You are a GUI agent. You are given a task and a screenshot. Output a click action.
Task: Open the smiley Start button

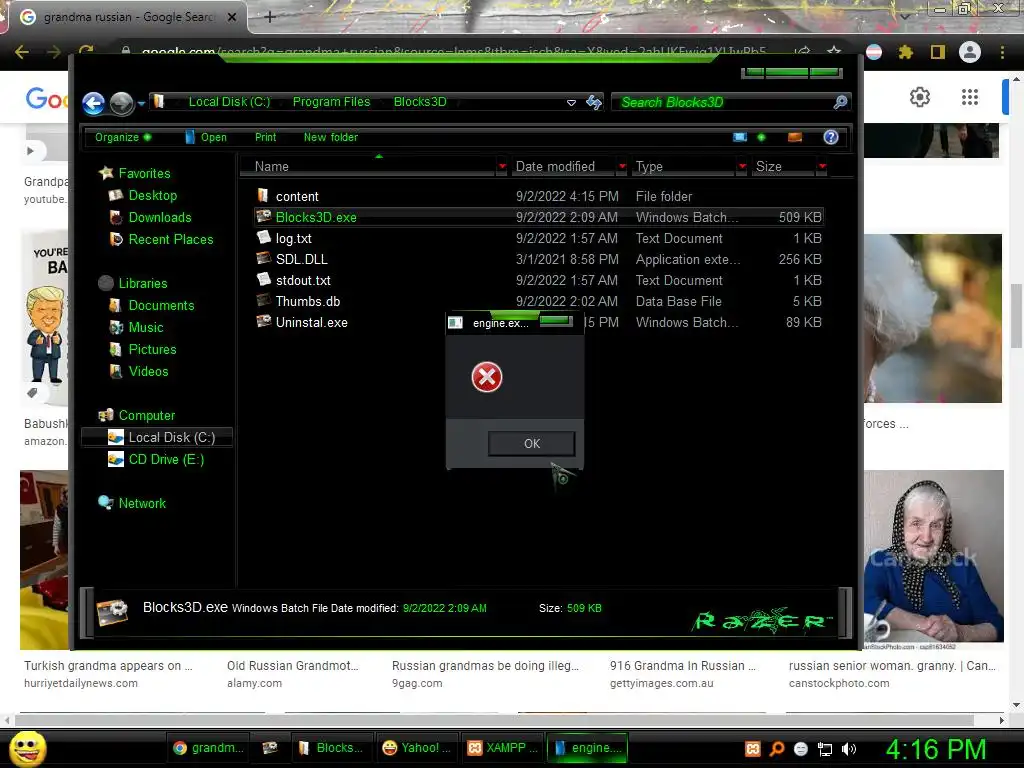(27, 748)
